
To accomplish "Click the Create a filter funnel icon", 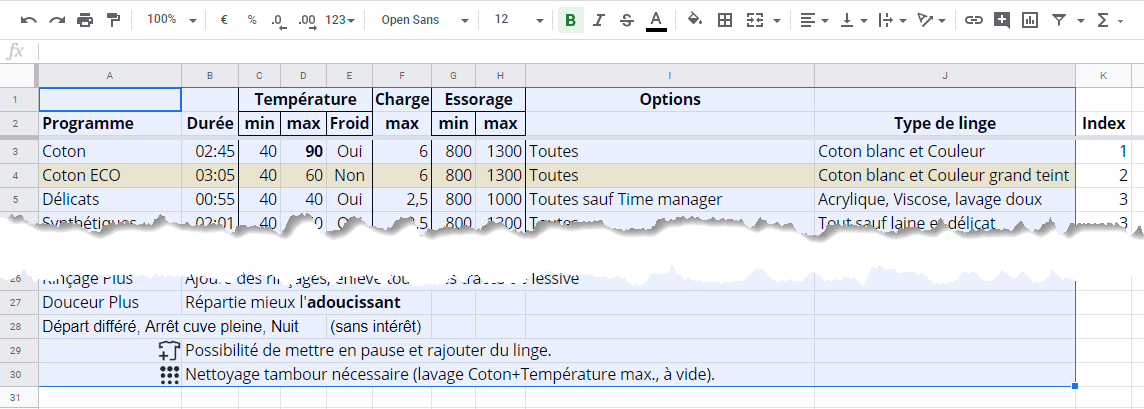I will tap(1059, 20).
